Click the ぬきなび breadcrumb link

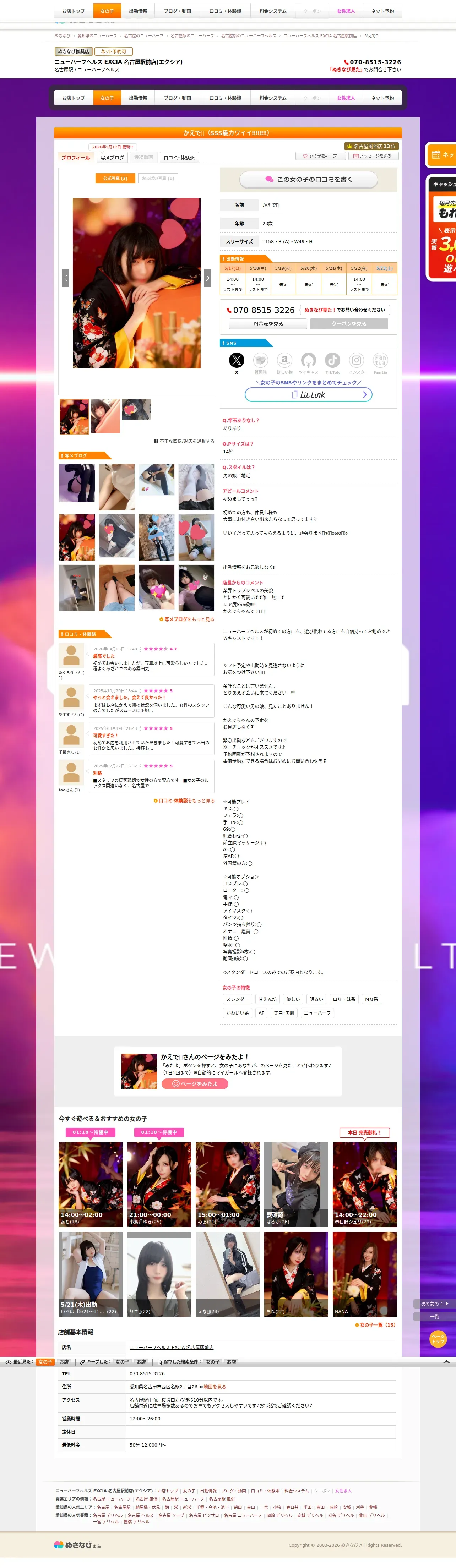point(63,36)
